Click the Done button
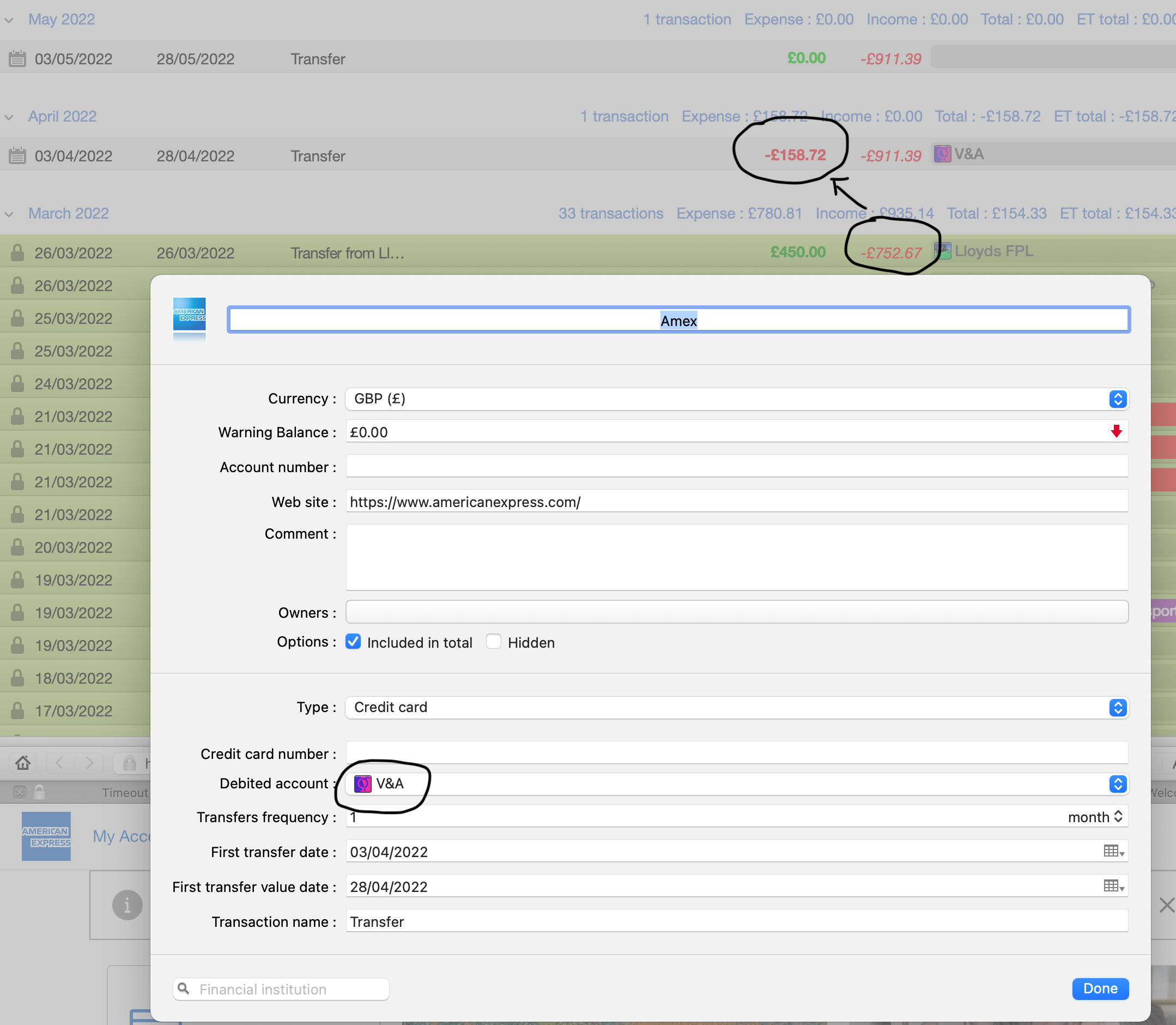1176x1025 pixels. [x=1100, y=988]
